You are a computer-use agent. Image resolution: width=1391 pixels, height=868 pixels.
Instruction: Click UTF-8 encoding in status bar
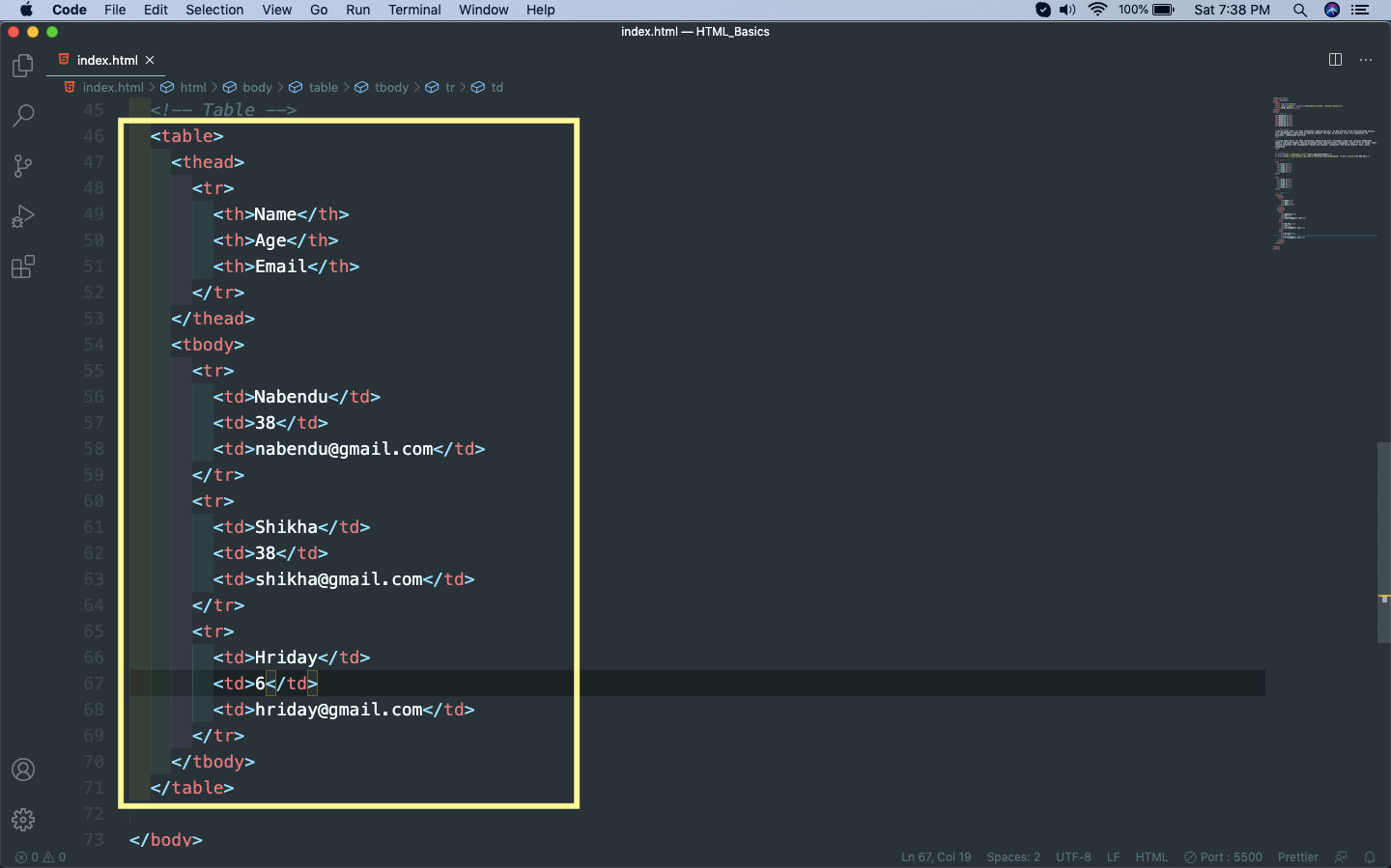pos(1073,857)
